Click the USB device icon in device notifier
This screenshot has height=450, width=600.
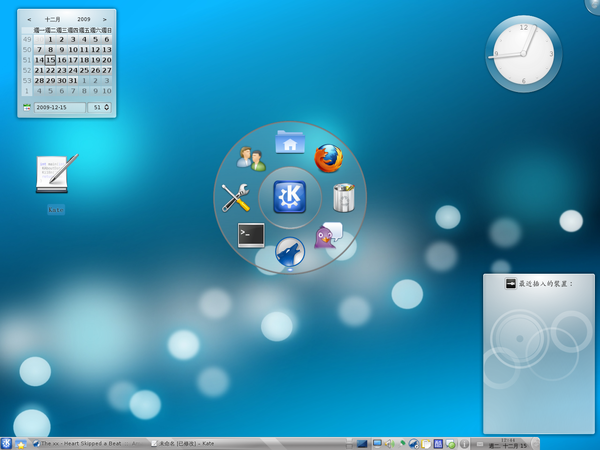[510, 284]
